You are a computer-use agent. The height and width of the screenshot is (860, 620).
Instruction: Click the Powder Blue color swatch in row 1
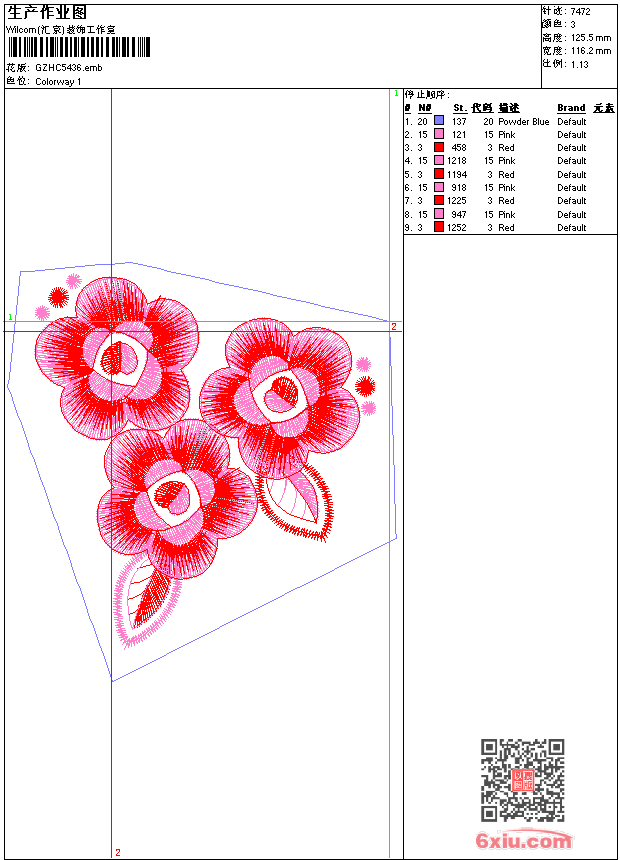click(438, 120)
